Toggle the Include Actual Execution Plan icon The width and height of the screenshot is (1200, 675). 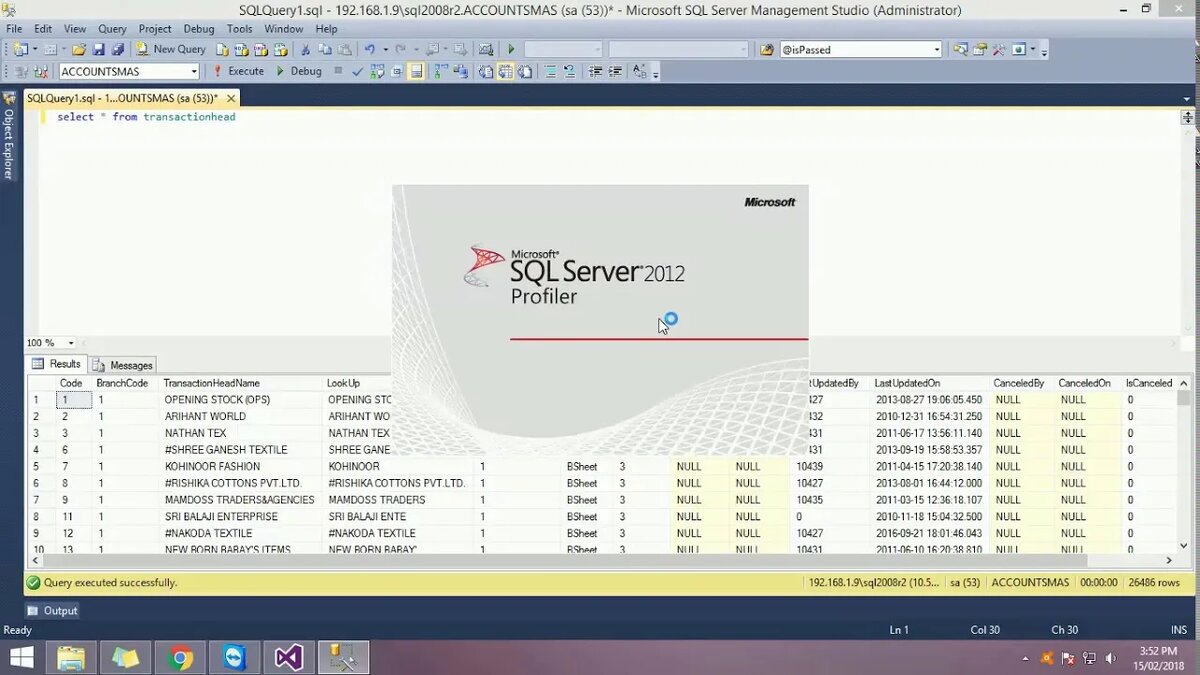pos(441,71)
